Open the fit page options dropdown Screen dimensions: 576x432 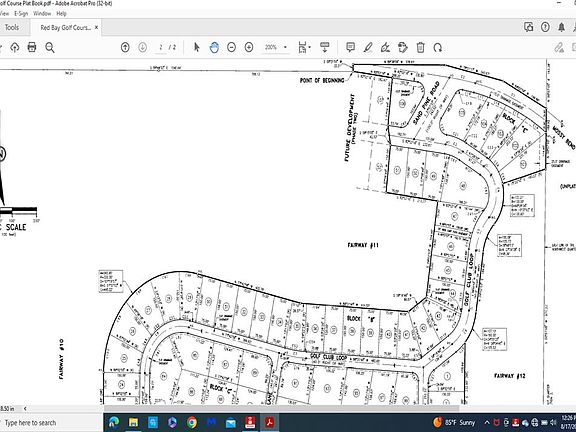click(x=305, y=47)
